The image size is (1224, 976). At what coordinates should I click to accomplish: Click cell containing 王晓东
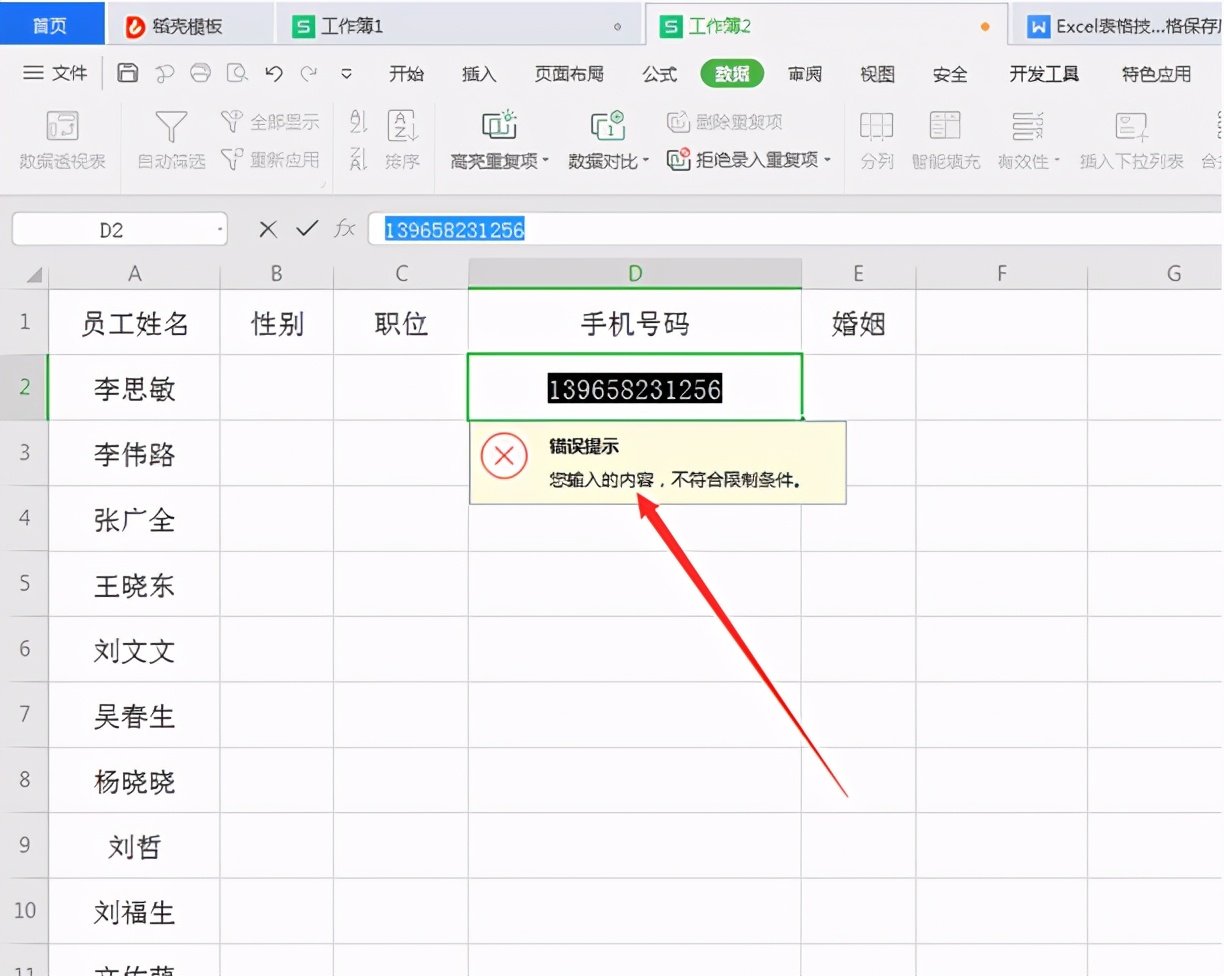pyautogui.click(x=134, y=585)
